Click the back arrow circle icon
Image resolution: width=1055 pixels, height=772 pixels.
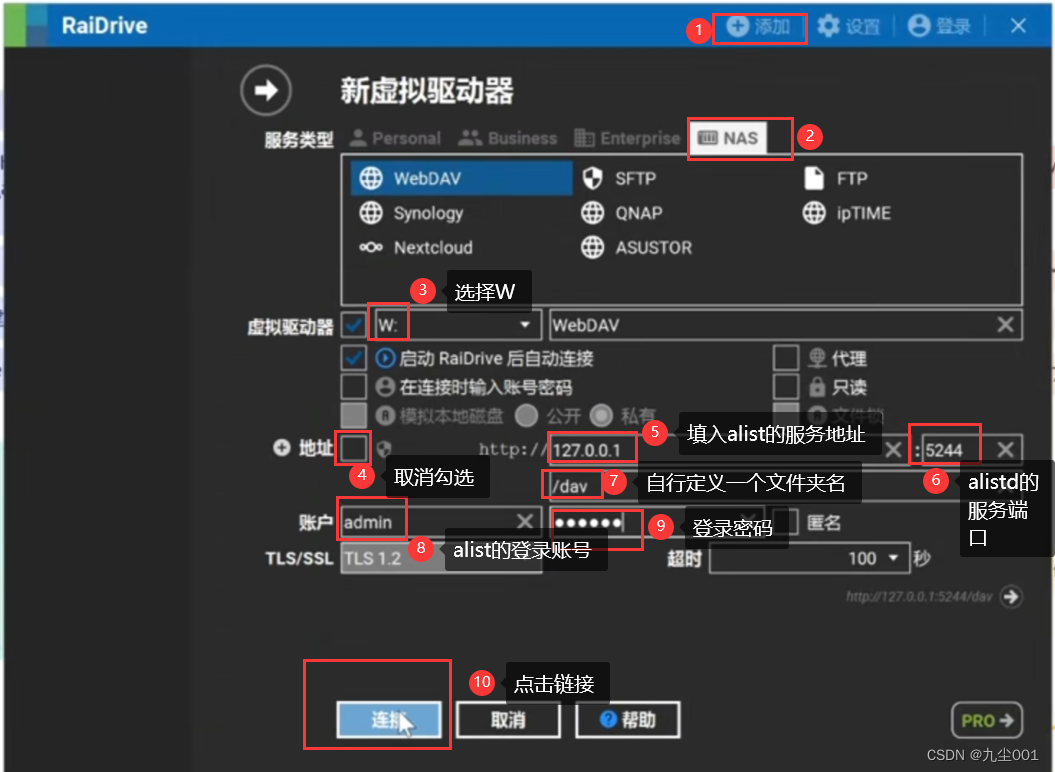pos(265,92)
